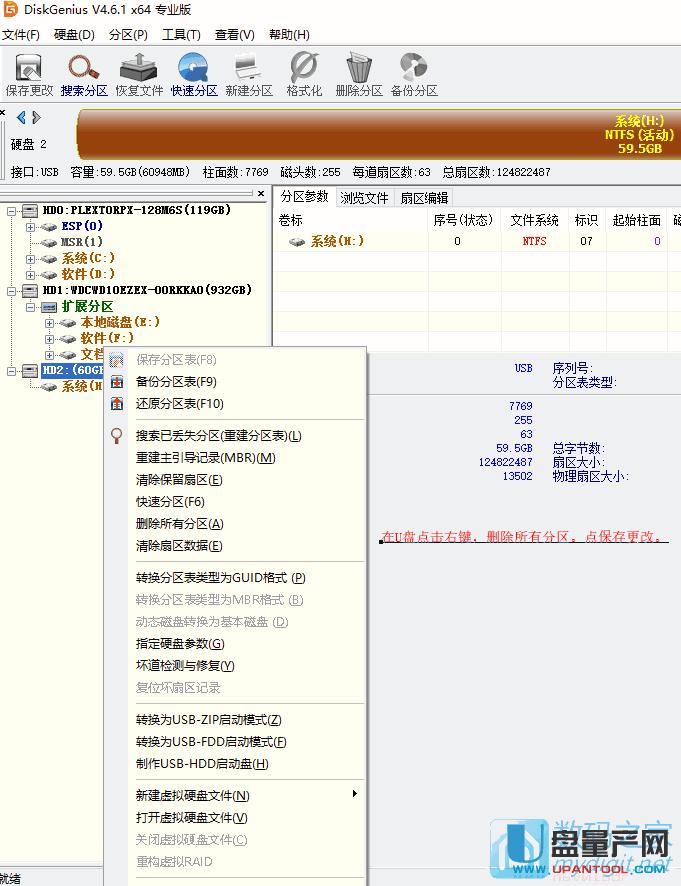Select the 系统(C:) partition in tree
The width and height of the screenshot is (681, 886).
click(x=88, y=258)
